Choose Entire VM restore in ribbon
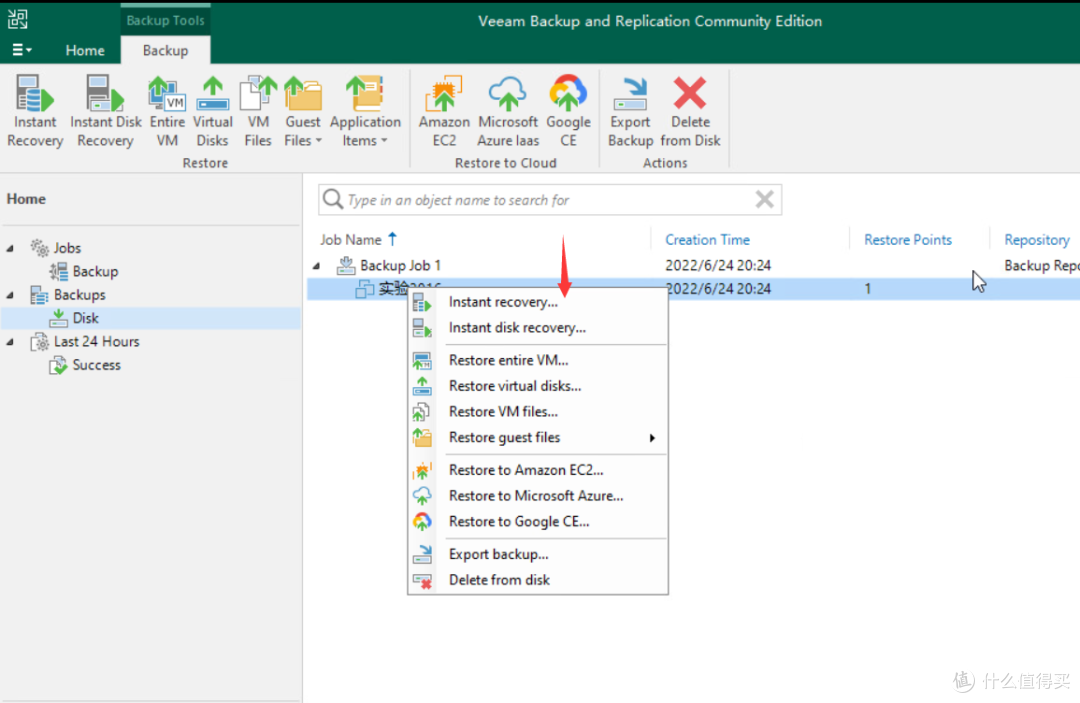The image size is (1080, 703). point(167,110)
